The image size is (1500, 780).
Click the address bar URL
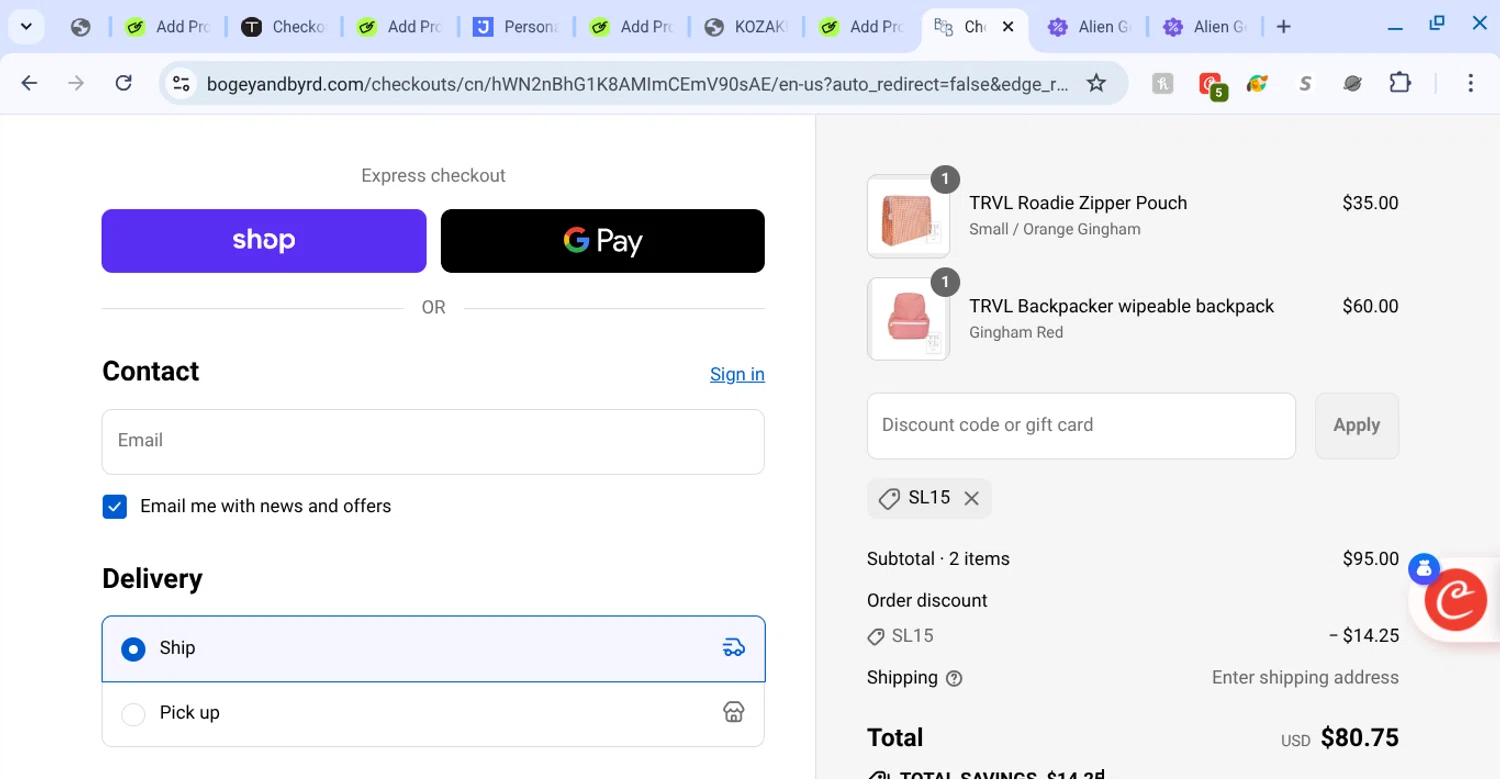click(638, 84)
